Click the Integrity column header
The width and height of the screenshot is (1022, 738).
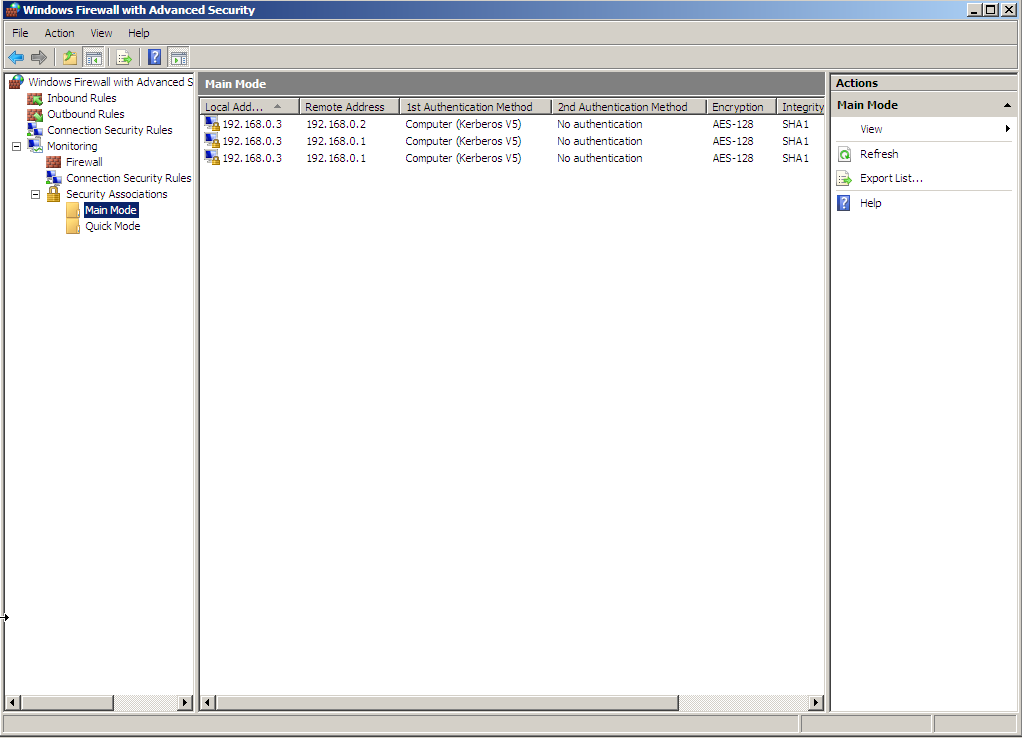coord(801,107)
